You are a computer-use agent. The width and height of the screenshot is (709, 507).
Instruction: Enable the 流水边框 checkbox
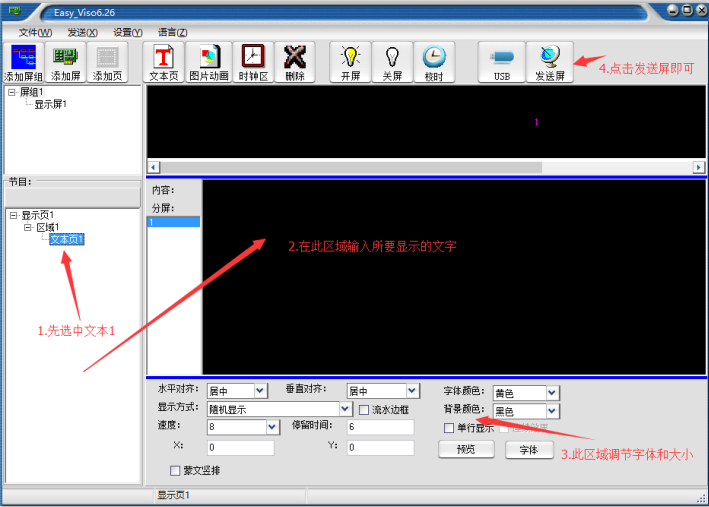click(364, 409)
